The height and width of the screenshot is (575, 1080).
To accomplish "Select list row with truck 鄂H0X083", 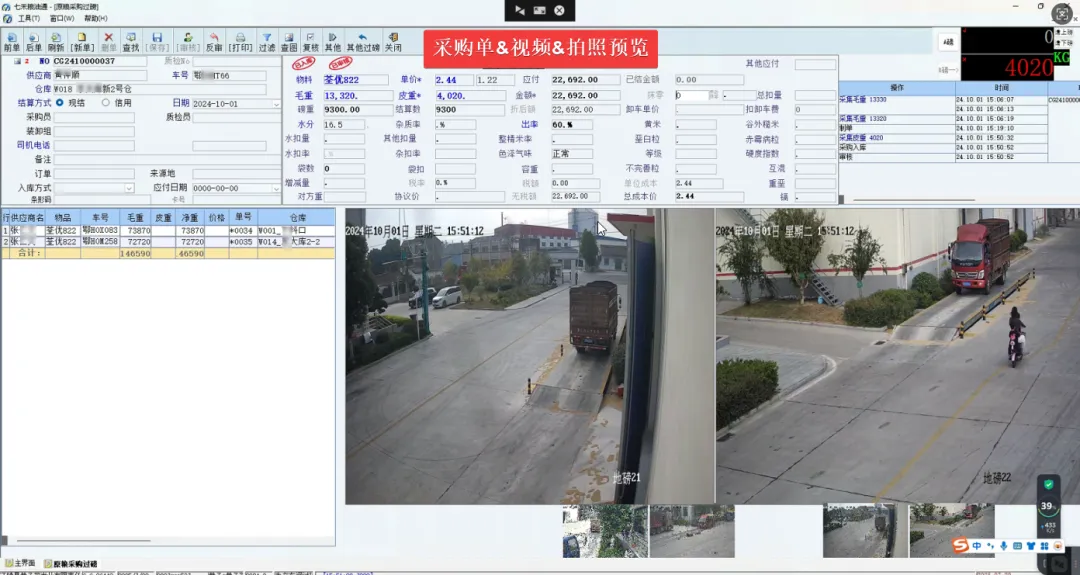I will [x=168, y=231].
